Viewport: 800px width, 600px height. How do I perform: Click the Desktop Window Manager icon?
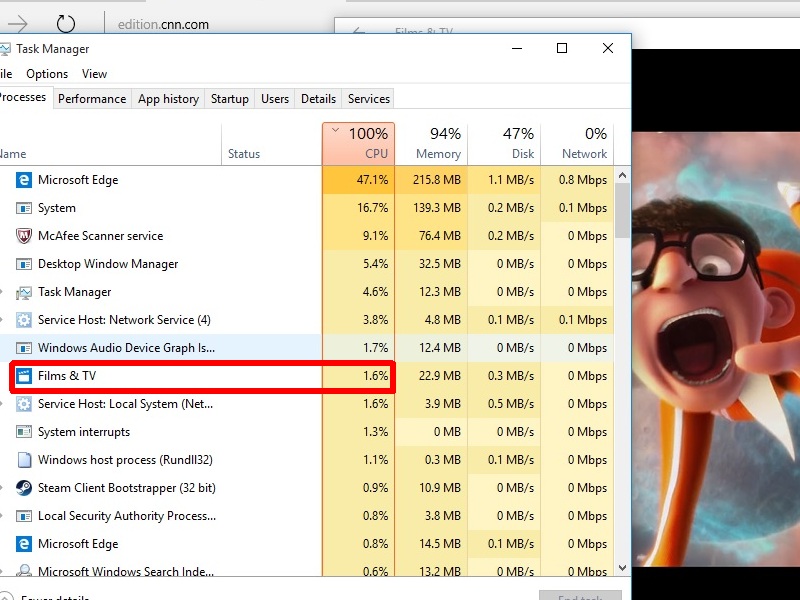click(24, 264)
